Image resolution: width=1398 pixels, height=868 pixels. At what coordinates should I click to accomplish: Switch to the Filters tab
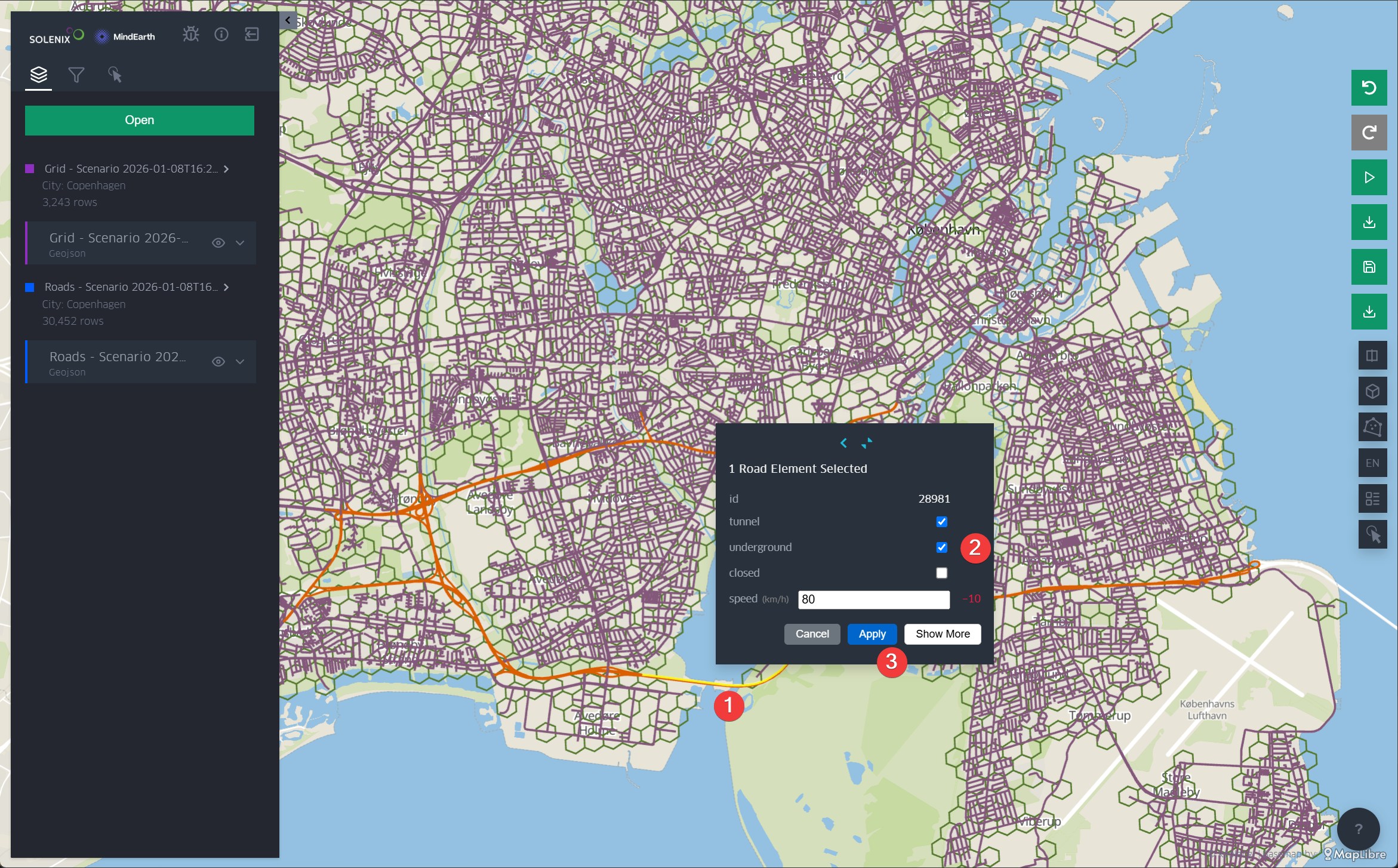click(76, 75)
